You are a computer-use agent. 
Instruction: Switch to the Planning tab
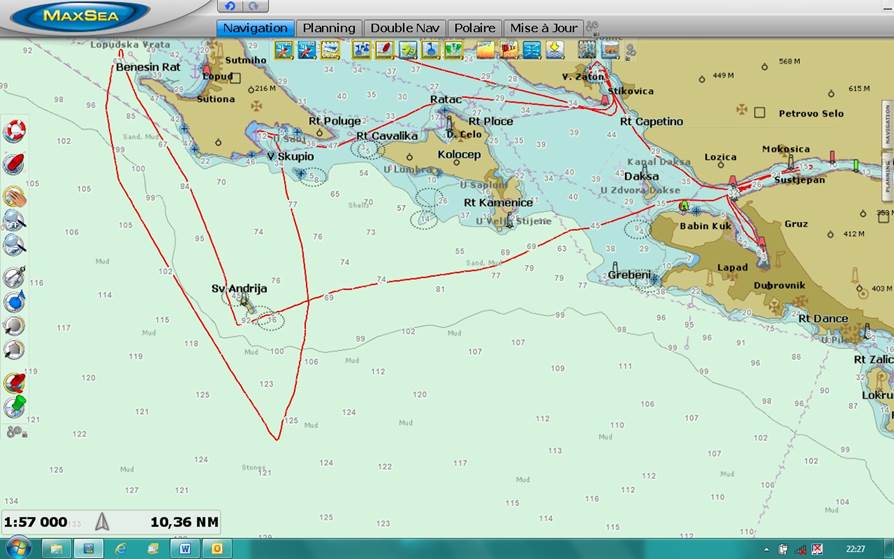pos(329,28)
